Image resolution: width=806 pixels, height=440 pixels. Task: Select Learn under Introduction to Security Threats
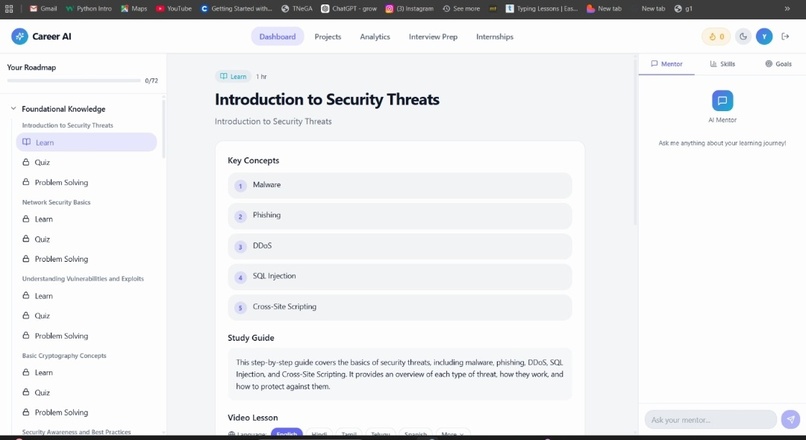[86, 142]
